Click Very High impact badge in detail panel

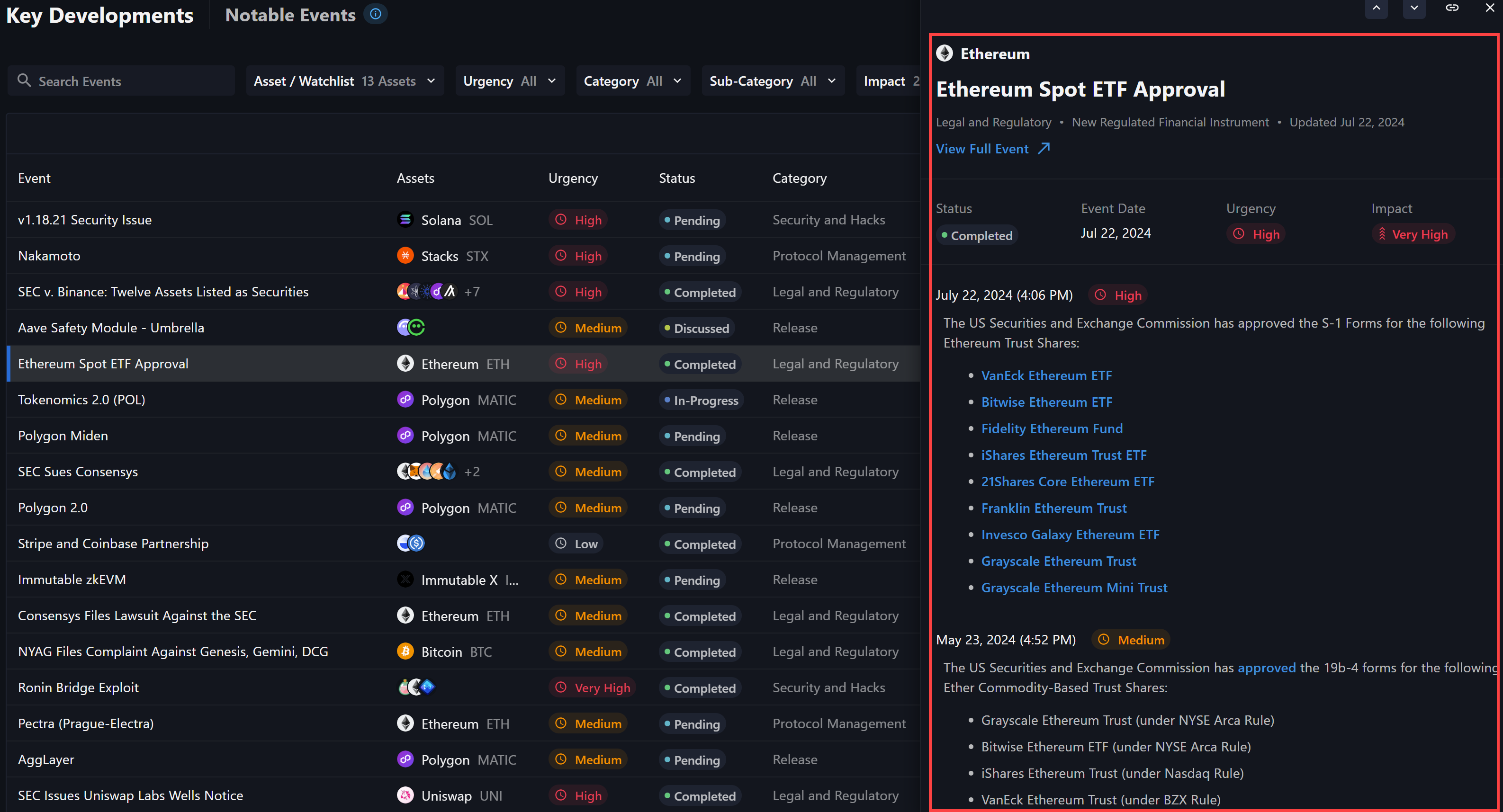[x=1413, y=234]
